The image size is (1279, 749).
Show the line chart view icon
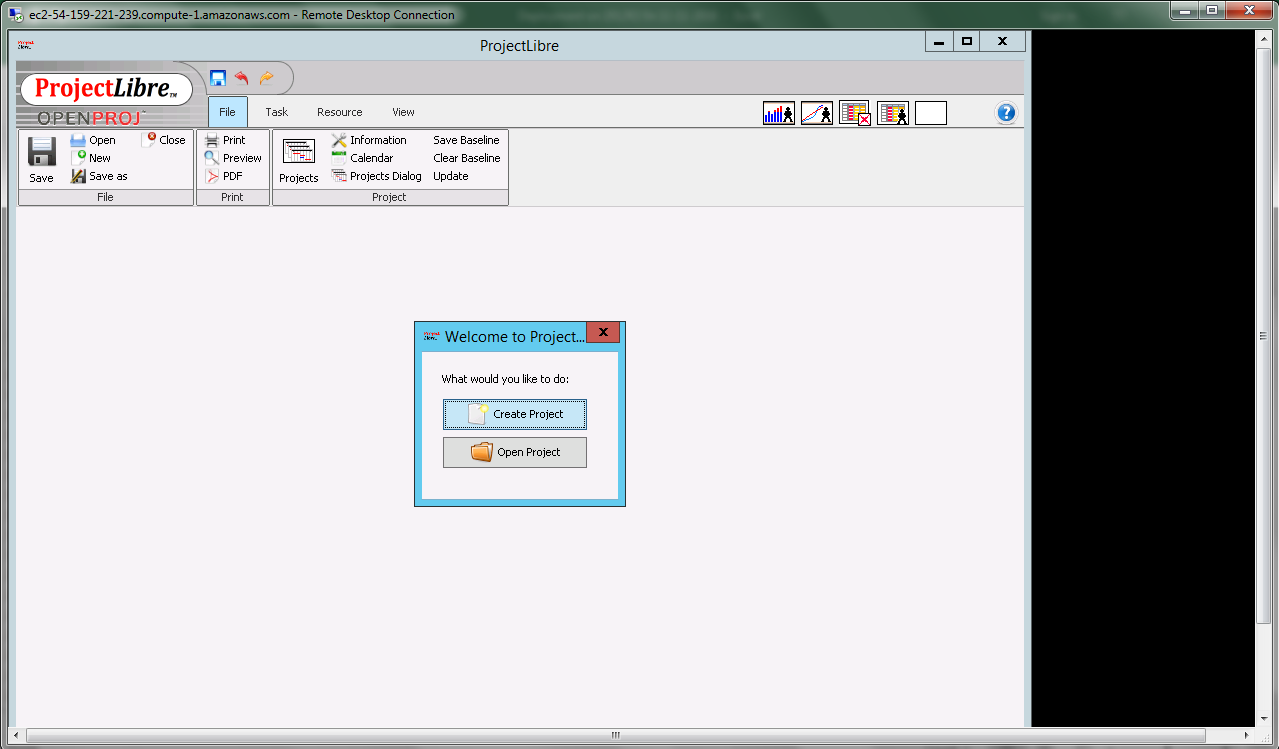coord(816,113)
